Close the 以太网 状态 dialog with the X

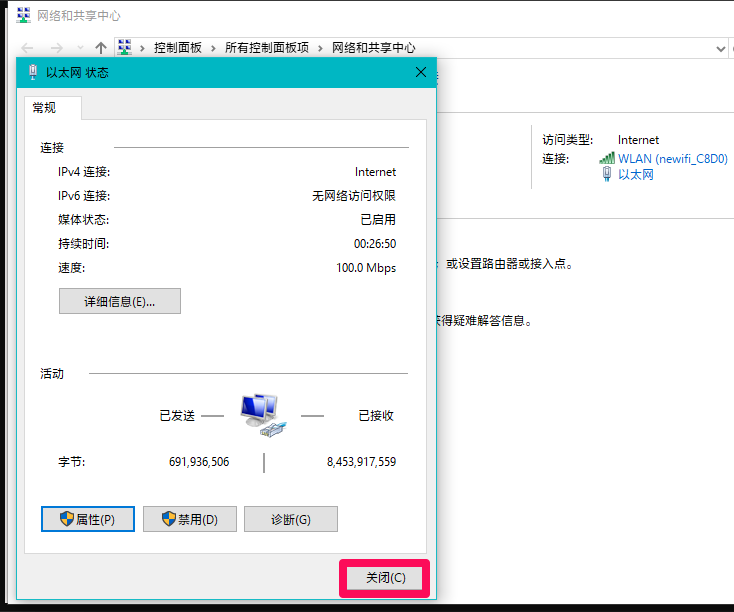point(421,73)
